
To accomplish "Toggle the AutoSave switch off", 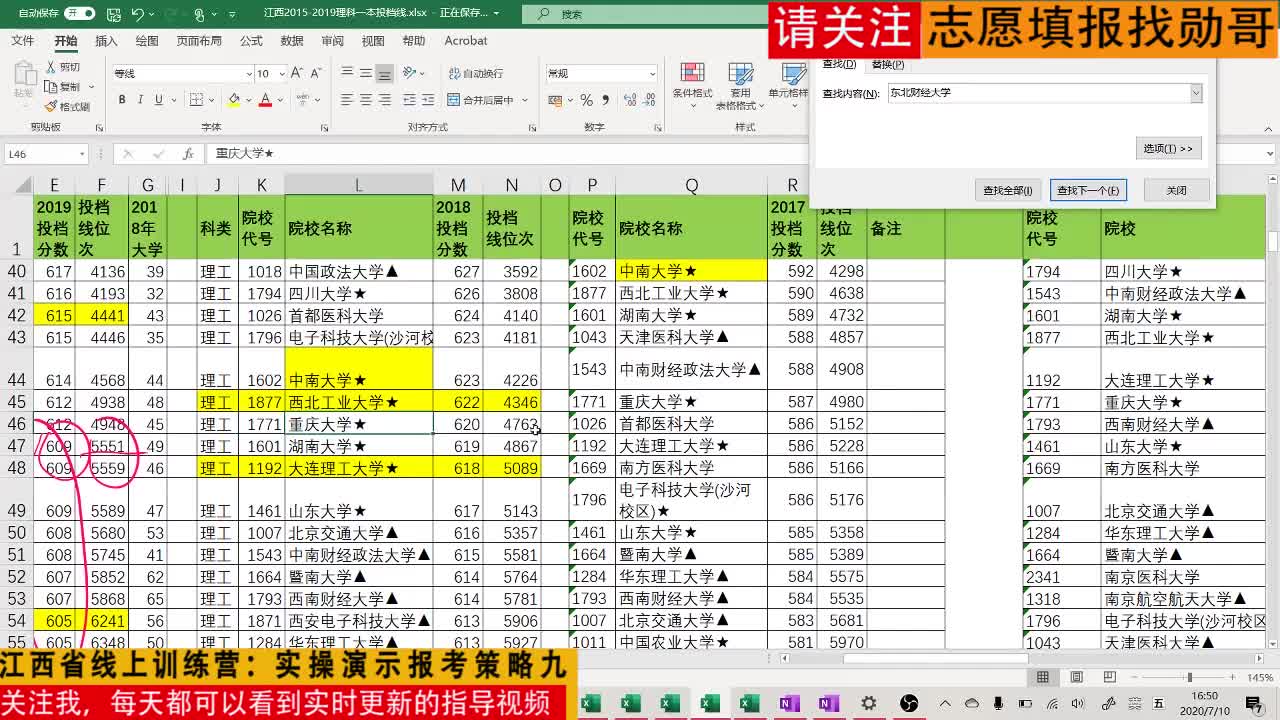I will tap(79, 14).
